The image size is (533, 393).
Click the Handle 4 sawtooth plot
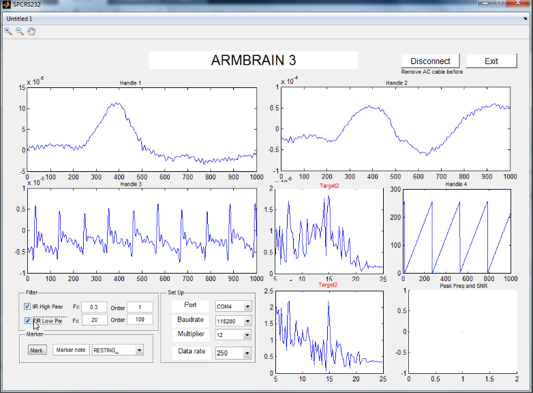click(457, 231)
